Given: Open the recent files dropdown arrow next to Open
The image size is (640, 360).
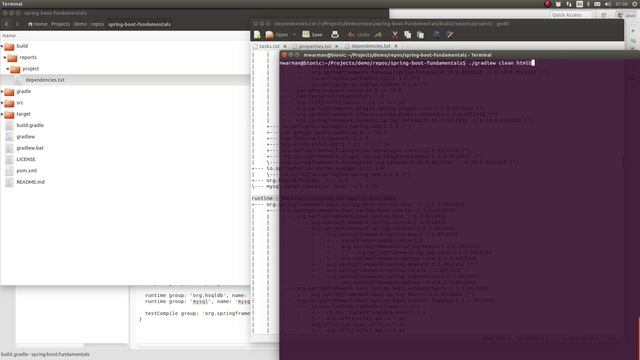Looking at the screenshot, I should pos(294,35).
